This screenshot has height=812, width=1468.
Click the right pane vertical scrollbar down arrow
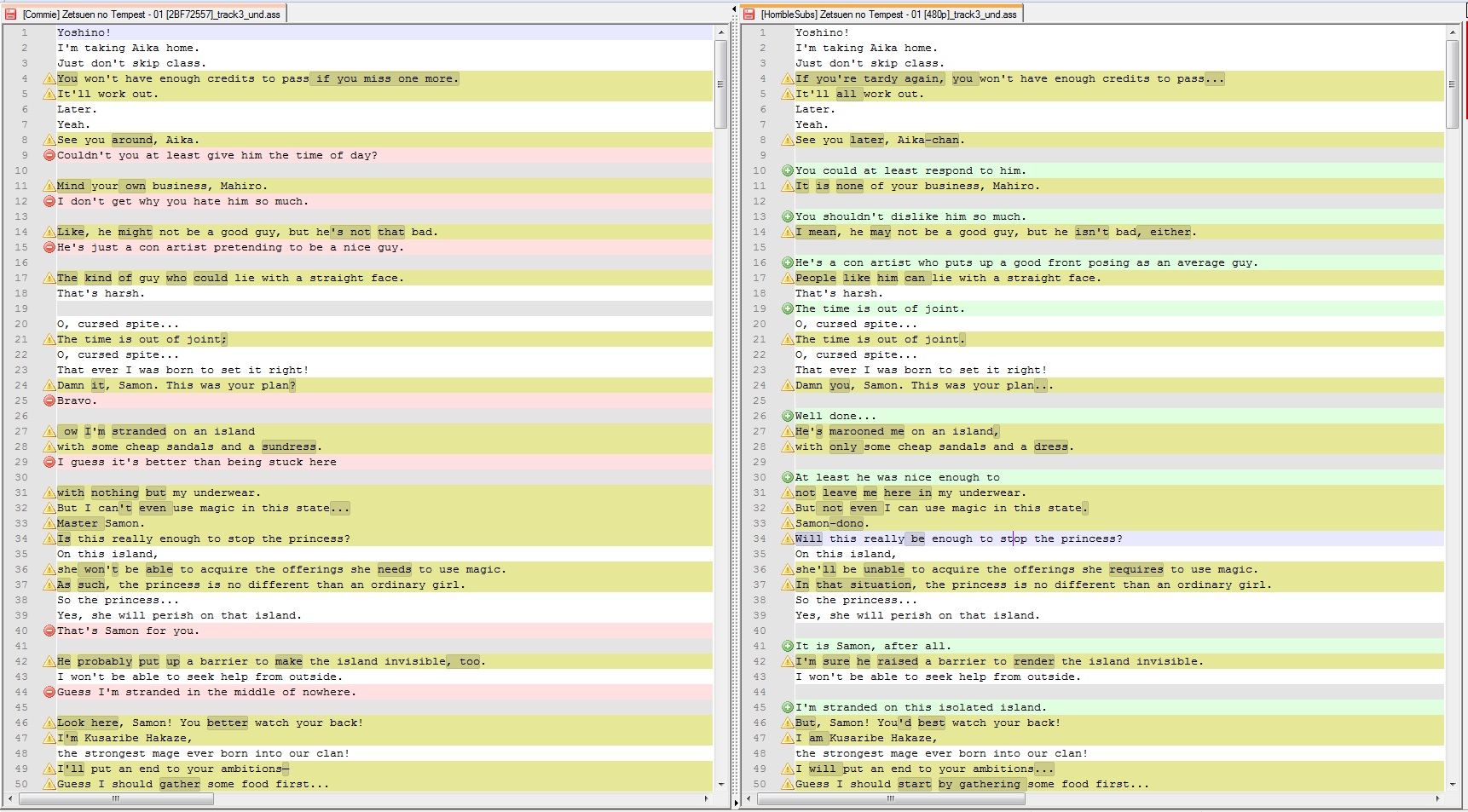[1453, 785]
